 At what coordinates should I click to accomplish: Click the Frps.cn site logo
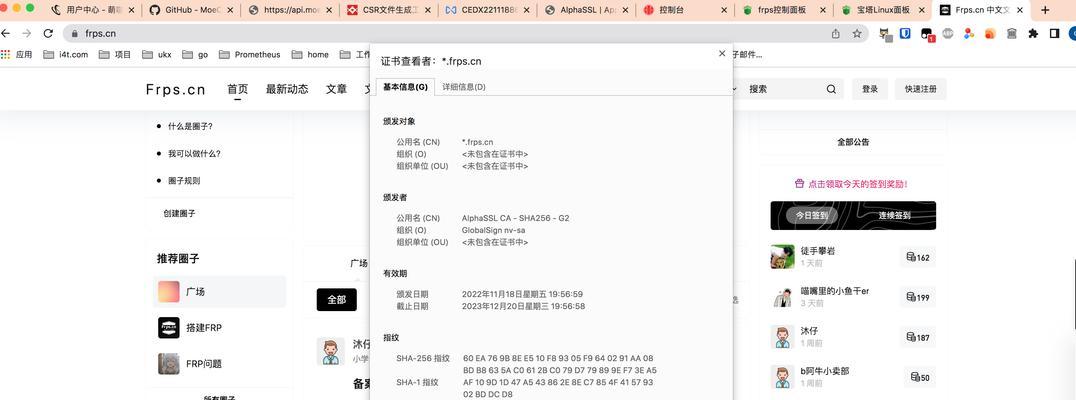point(176,89)
